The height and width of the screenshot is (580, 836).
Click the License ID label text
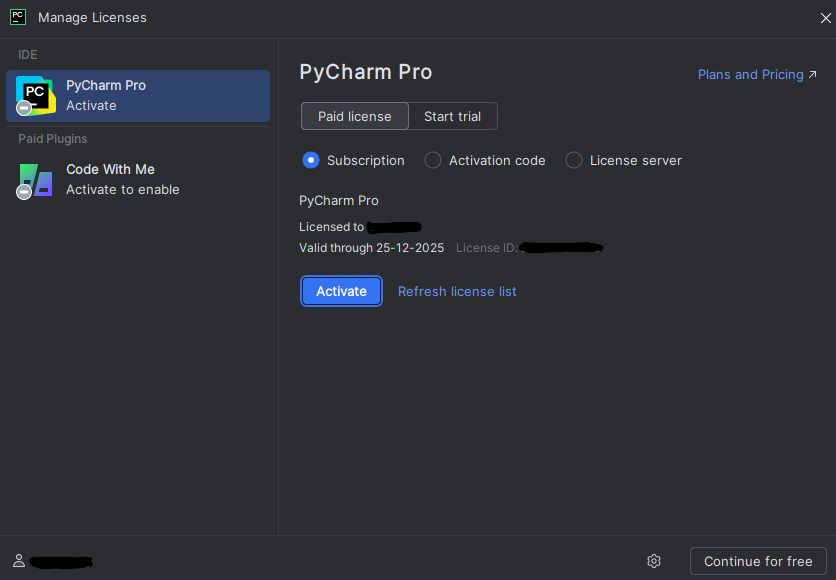tap(486, 248)
